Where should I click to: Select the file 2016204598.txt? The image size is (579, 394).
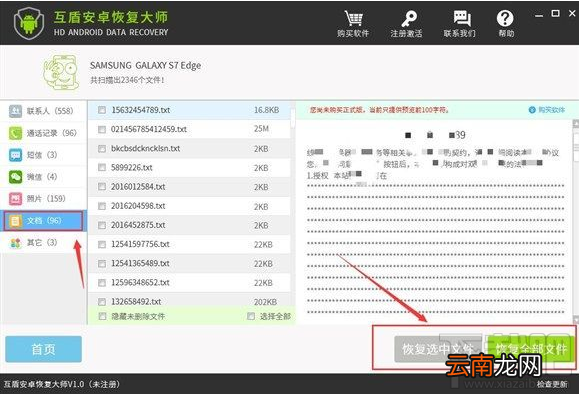[138, 206]
